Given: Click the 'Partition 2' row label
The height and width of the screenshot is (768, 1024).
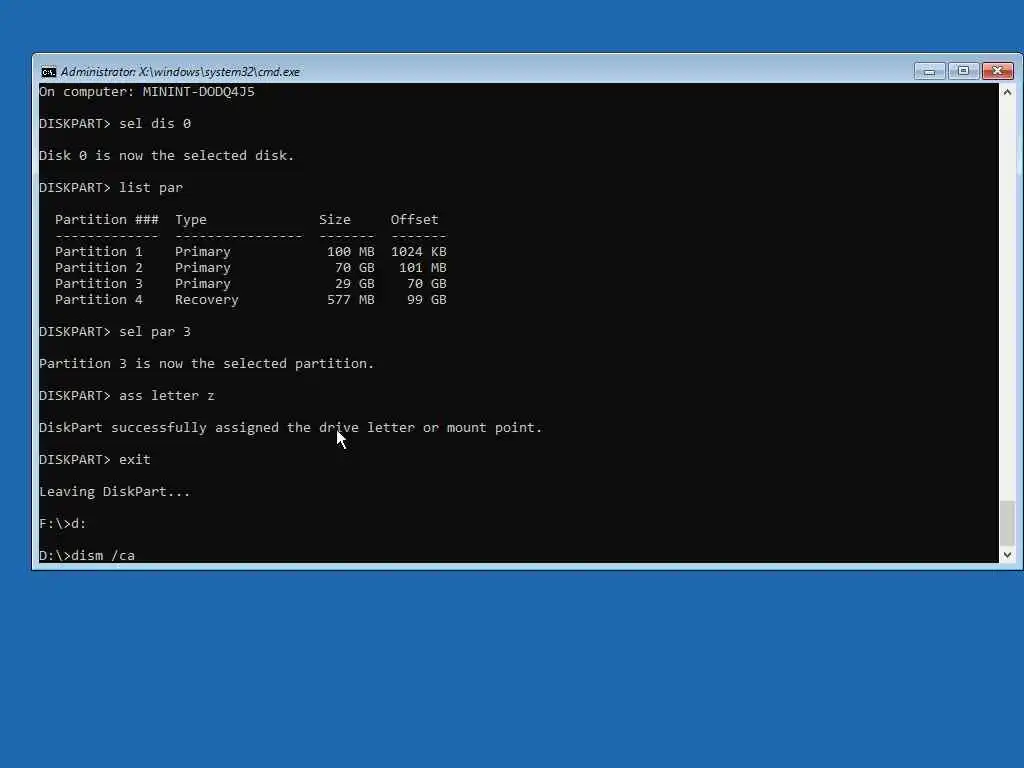Looking at the screenshot, I should pyautogui.click(x=99, y=268).
